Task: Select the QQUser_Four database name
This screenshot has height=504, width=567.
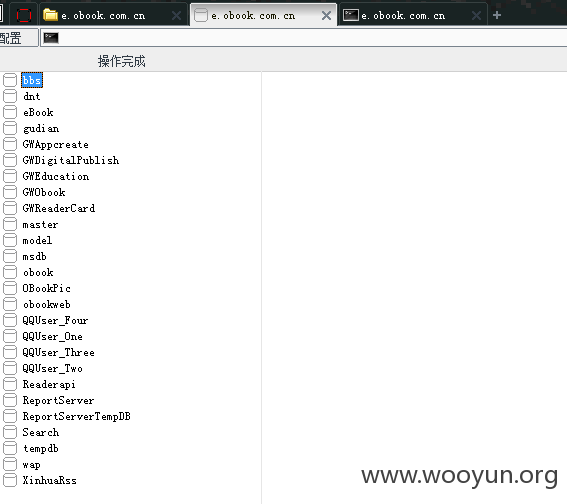Action: 55,320
